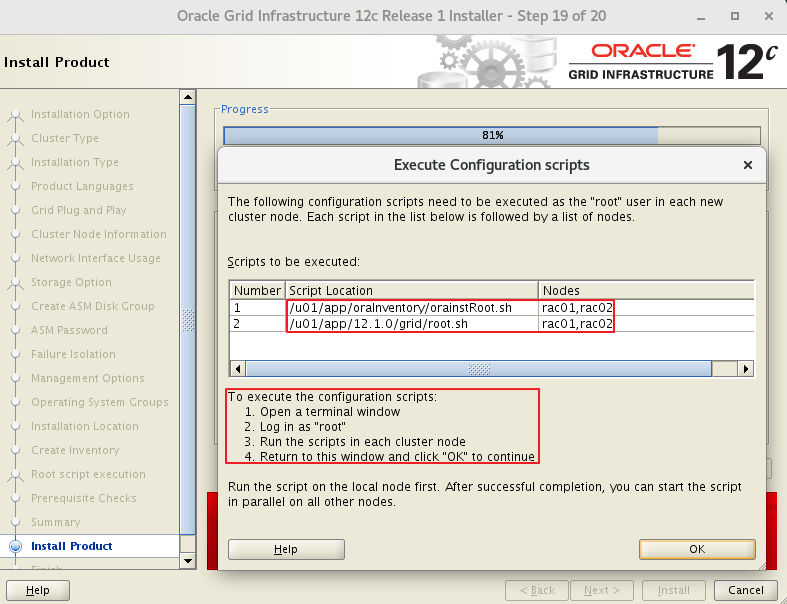
Task: Click the Number column header
Action: tap(257, 290)
